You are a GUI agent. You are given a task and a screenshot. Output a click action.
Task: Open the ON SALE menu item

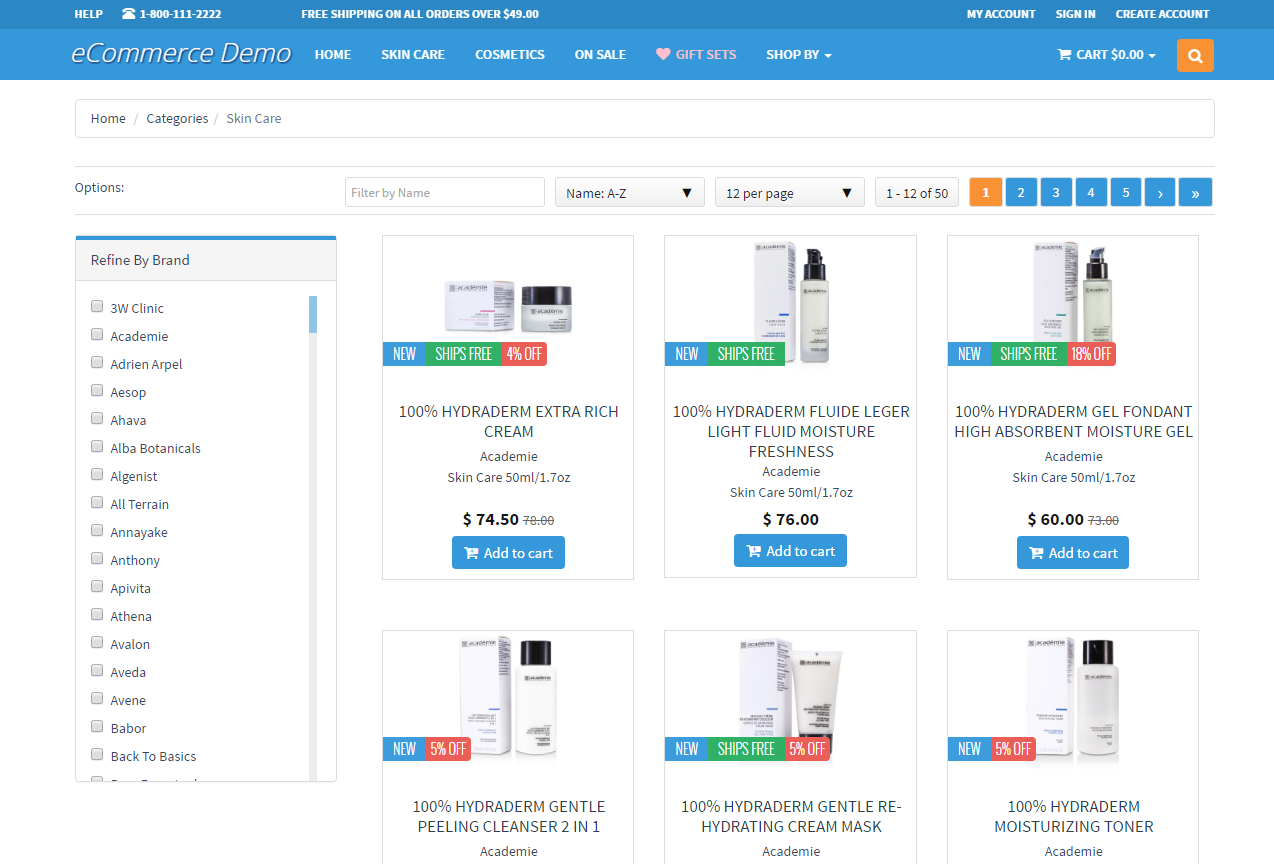click(x=600, y=55)
